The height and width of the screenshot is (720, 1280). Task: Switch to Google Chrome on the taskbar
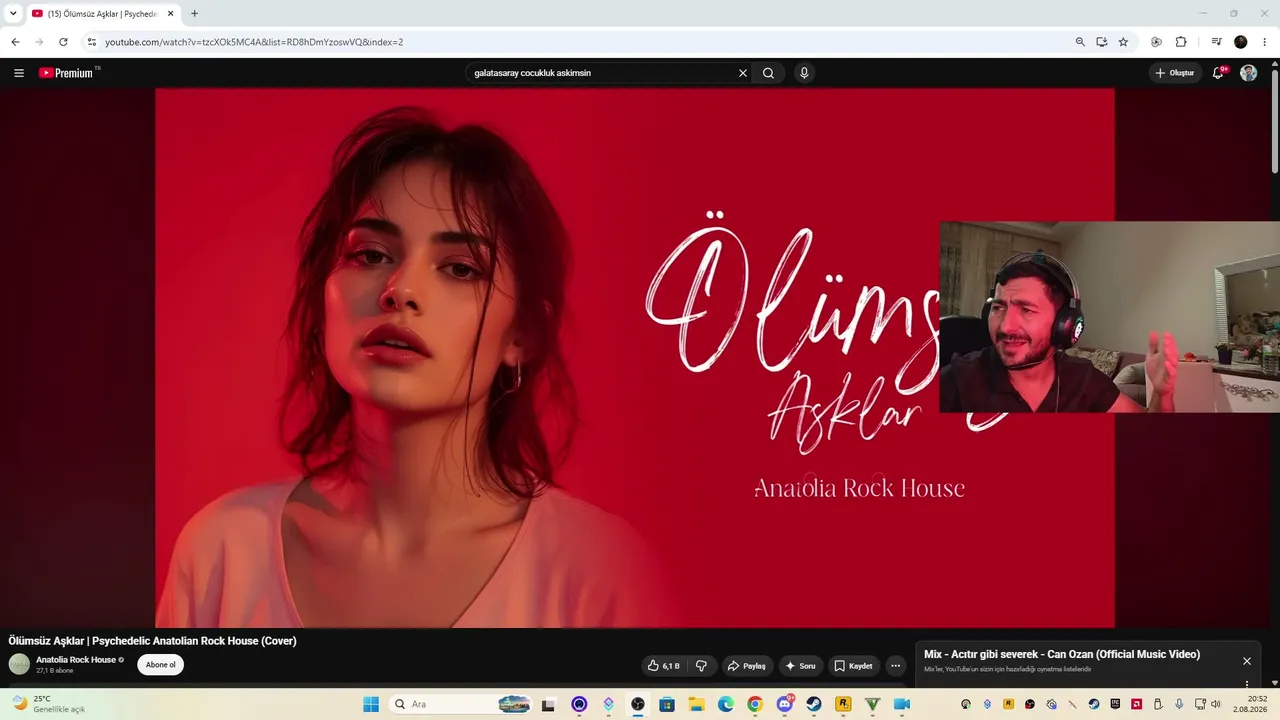755,704
